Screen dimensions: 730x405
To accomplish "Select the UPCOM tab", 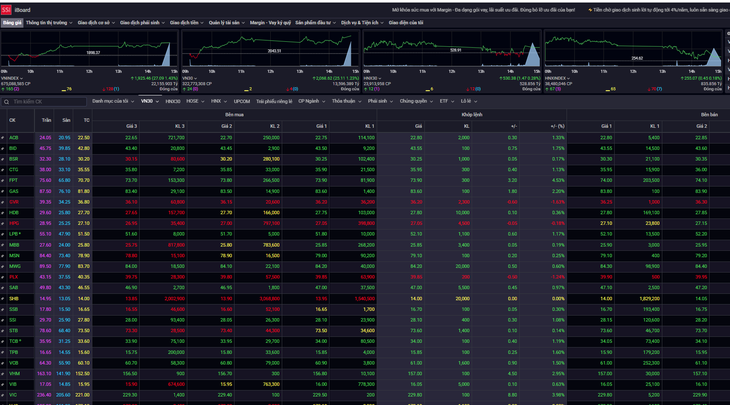I will (x=242, y=101).
